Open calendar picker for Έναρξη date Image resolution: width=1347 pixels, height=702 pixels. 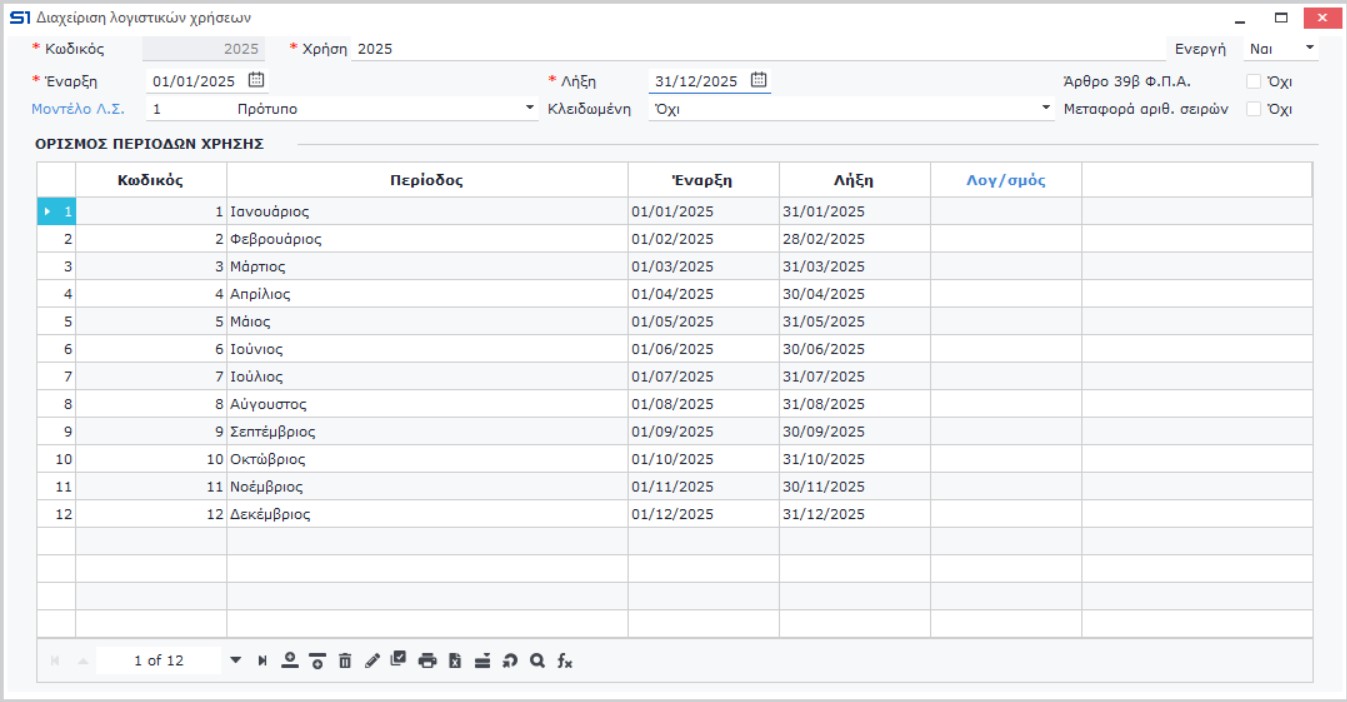pyautogui.click(x=256, y=81)
